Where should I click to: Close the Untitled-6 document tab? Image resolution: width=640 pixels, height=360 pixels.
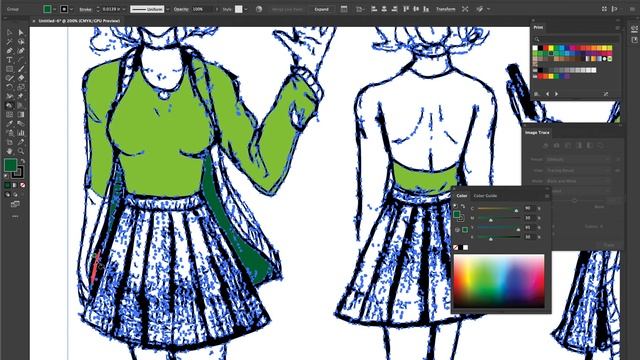33,20
